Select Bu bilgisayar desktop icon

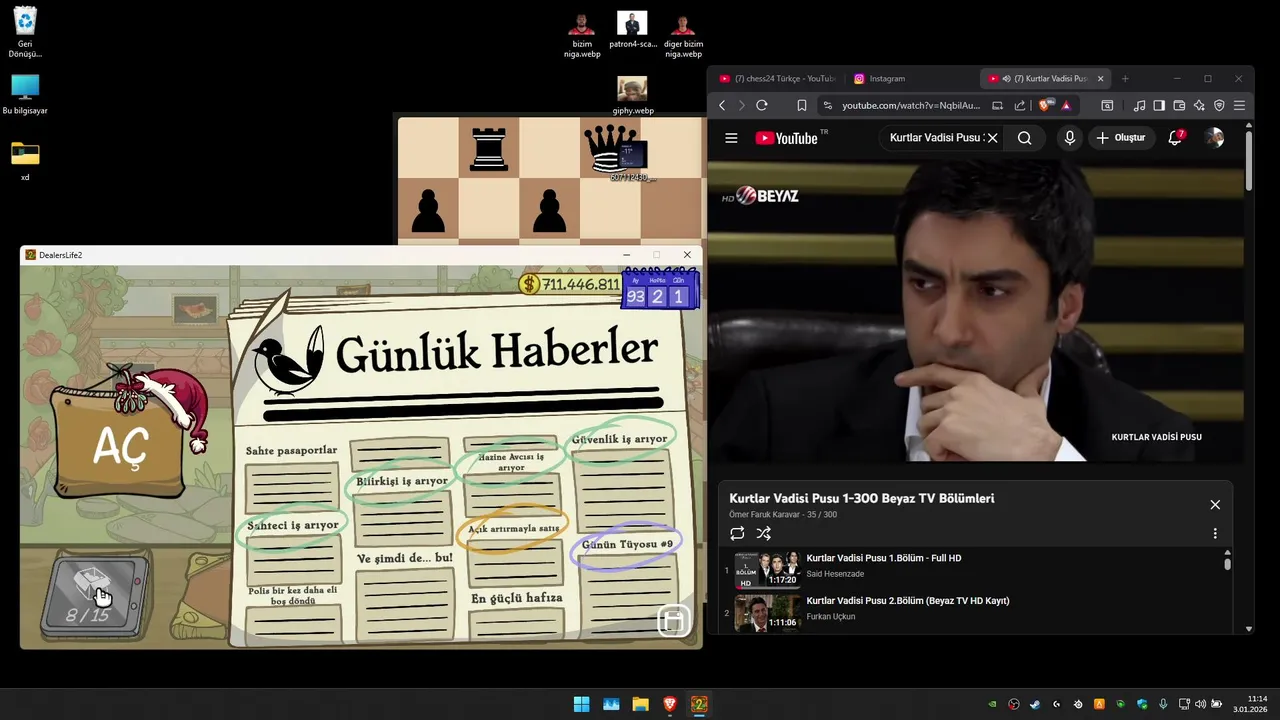point(25,95)
